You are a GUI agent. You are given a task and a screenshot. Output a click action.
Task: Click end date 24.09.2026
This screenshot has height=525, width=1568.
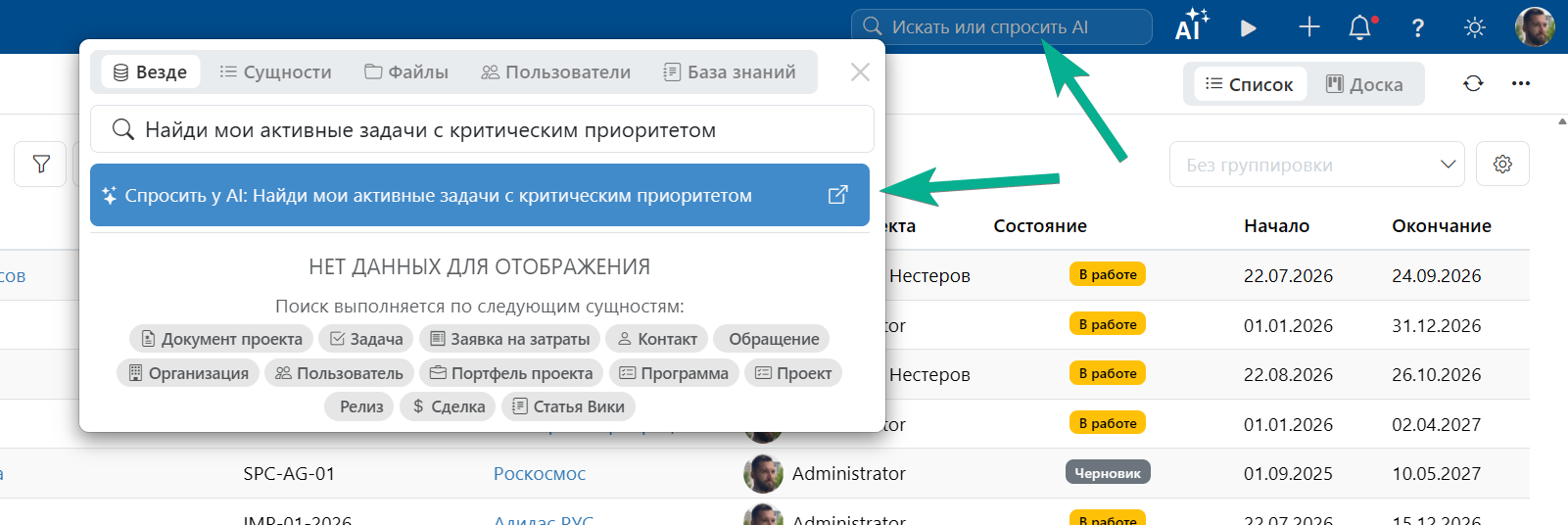pyautogui.click(x=1437, y=276)
